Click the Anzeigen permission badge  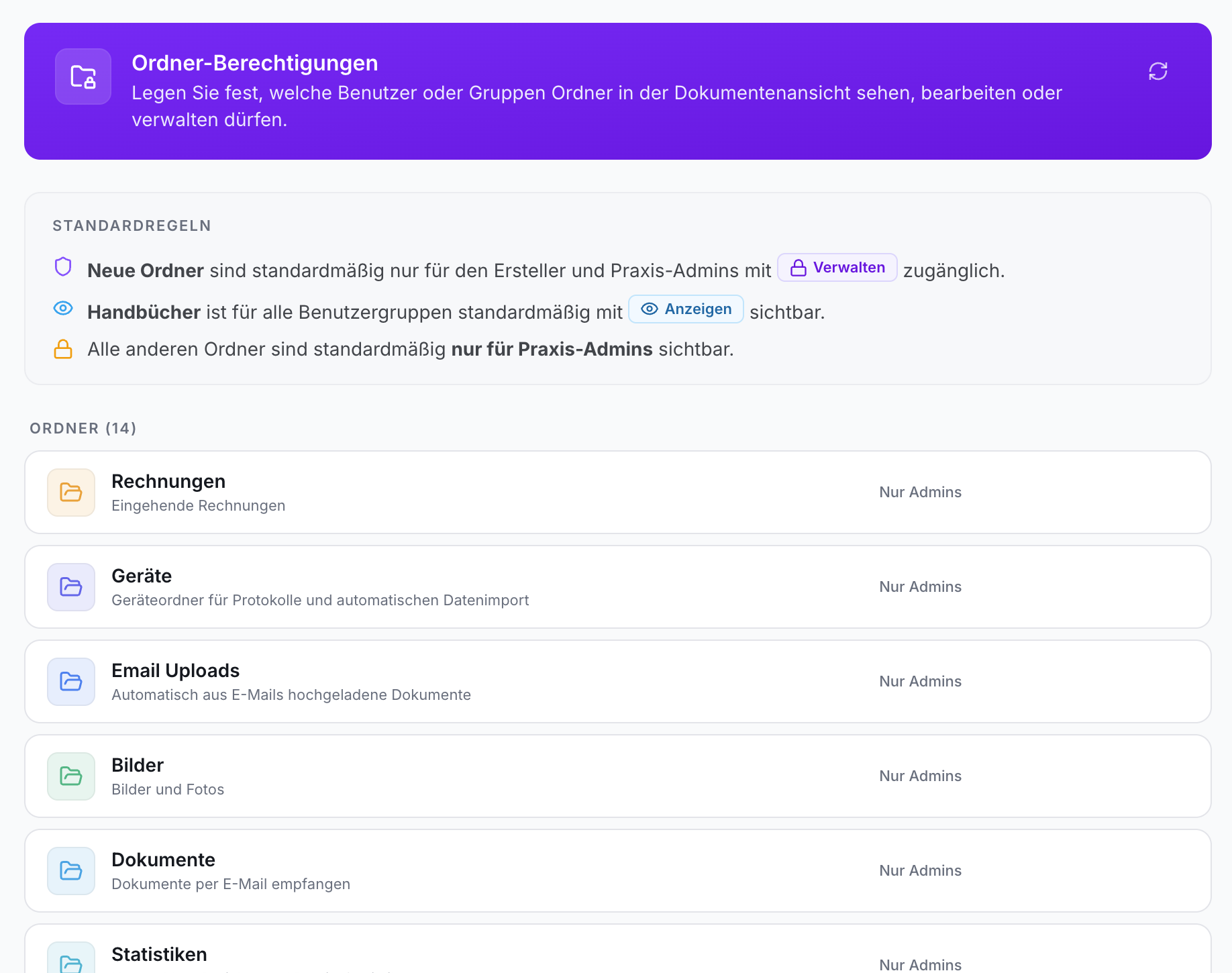pyautogui.click(x=686, y=309)
